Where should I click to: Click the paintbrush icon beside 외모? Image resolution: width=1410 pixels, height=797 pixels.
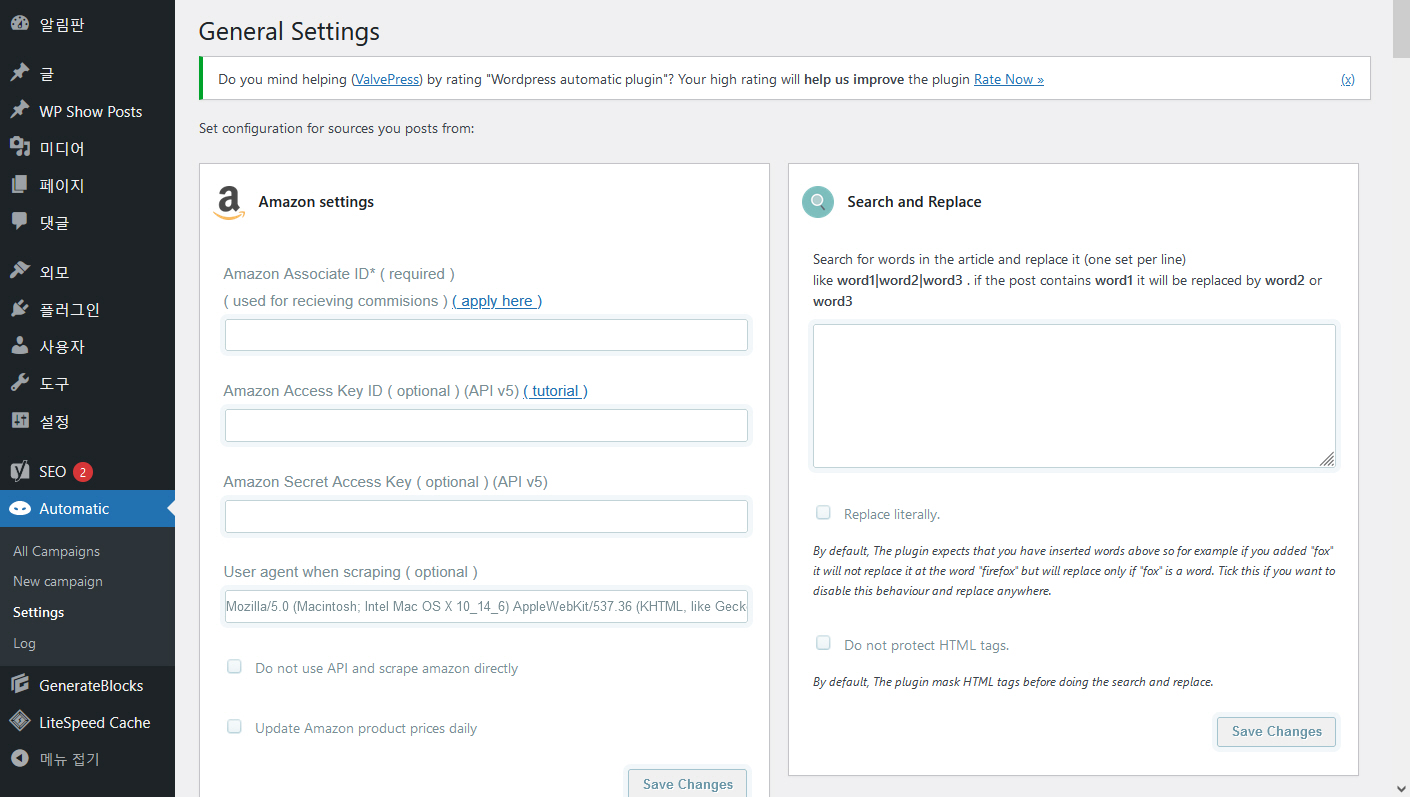20,271
